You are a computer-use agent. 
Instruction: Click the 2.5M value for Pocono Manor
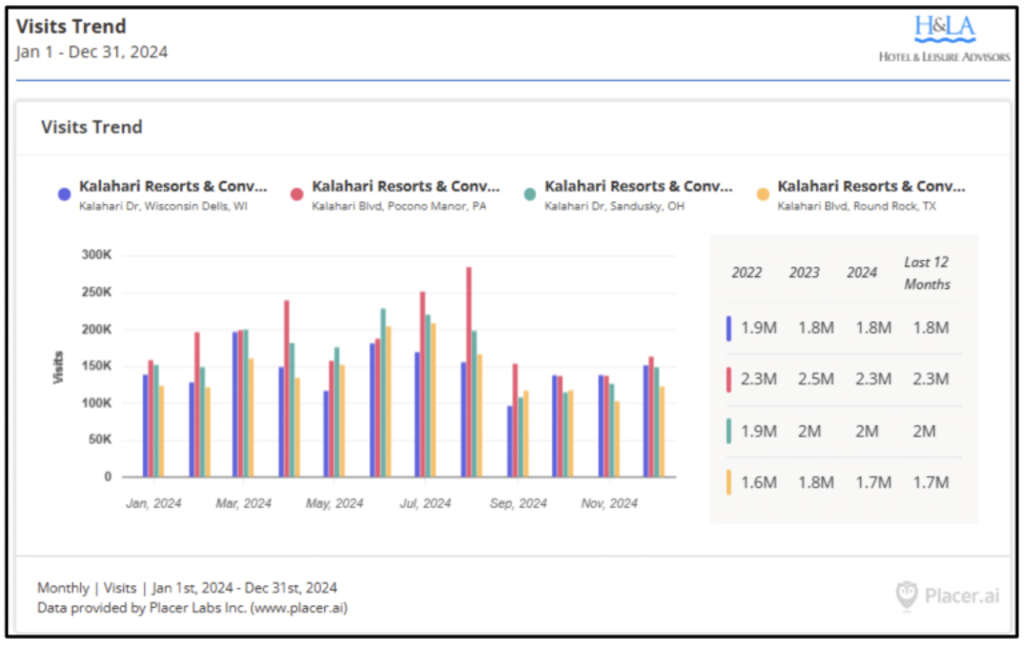click(x=815, y=380)
